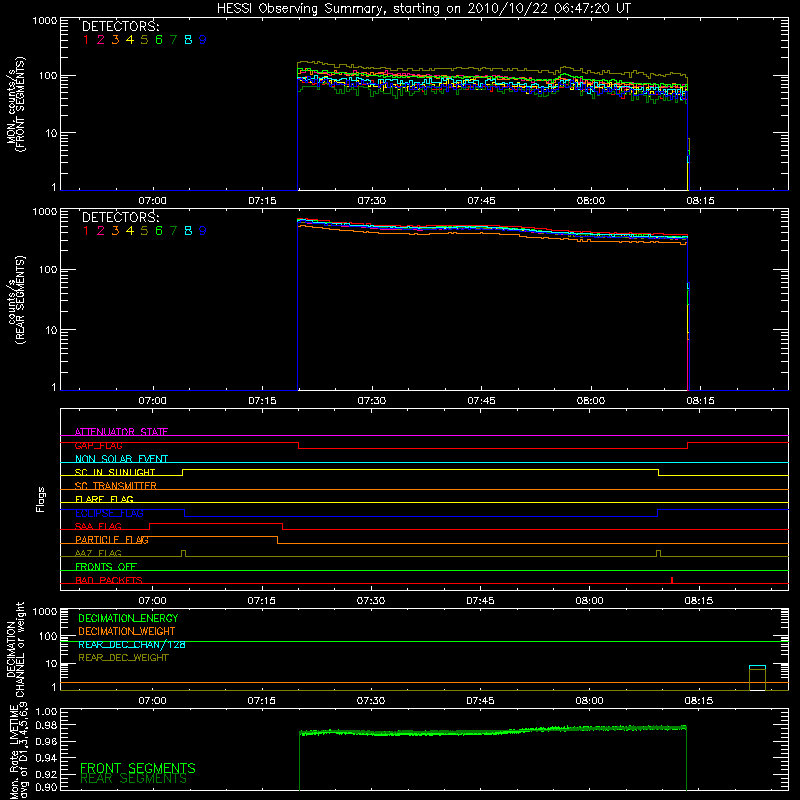800x800 pixels.
Task: Click the GAP_FLAG label
Action: pyautogui.click(x=98, y=445)
